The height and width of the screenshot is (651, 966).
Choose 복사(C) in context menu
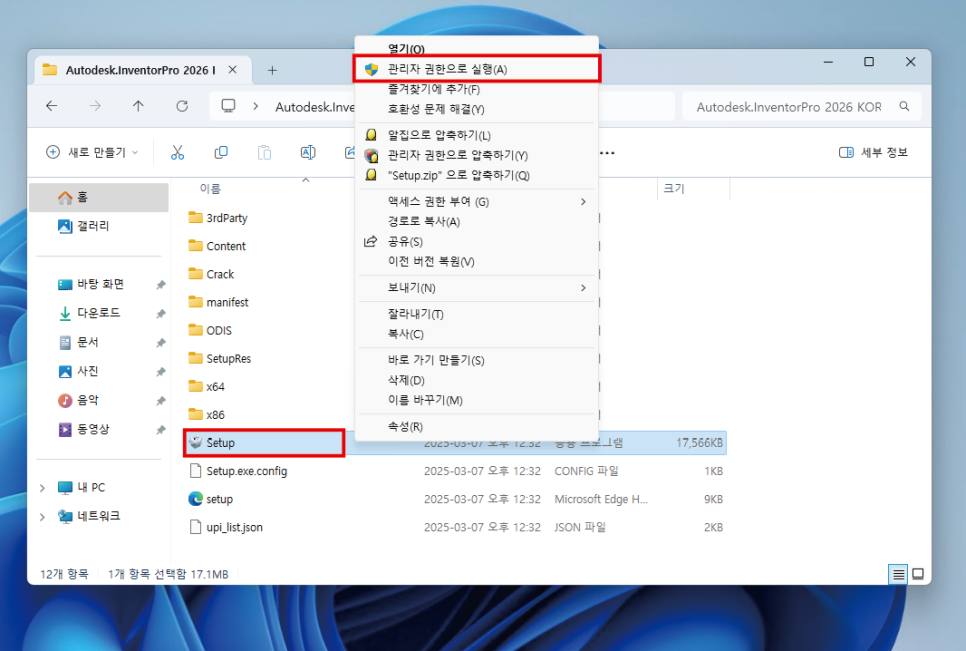pyautogui.click(x=477, y=334)
